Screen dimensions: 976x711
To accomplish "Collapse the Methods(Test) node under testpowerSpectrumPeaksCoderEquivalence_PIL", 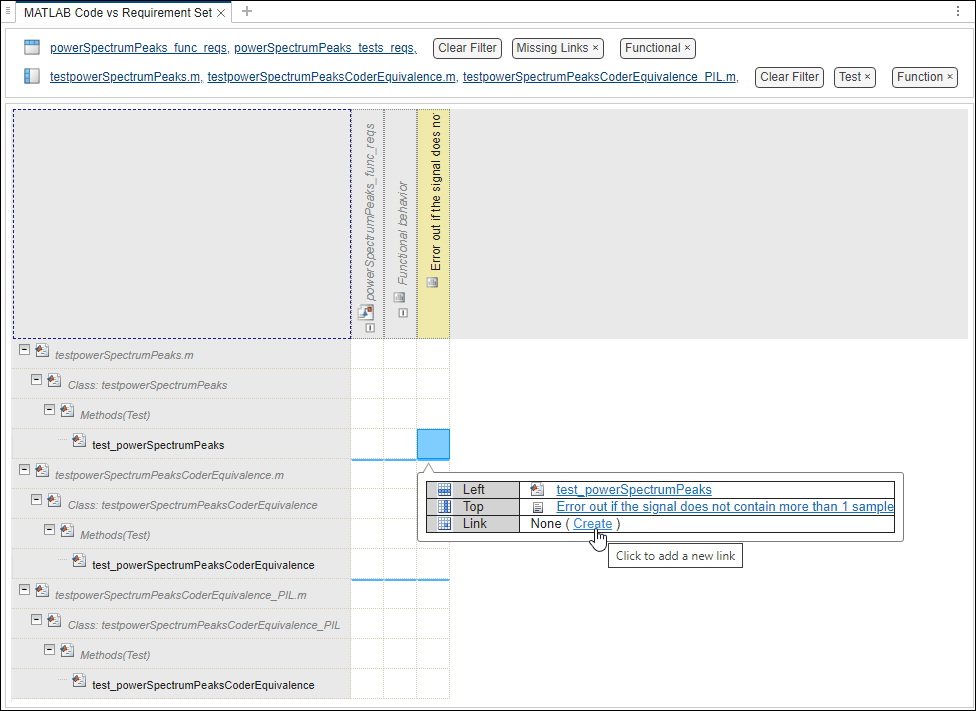I will (x=49, y=650).
